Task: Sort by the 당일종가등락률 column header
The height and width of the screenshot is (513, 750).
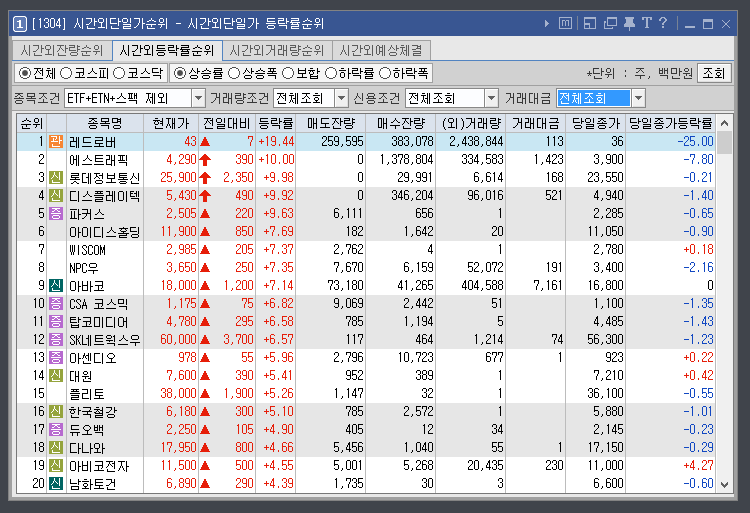Action: [x=670, y=123]
